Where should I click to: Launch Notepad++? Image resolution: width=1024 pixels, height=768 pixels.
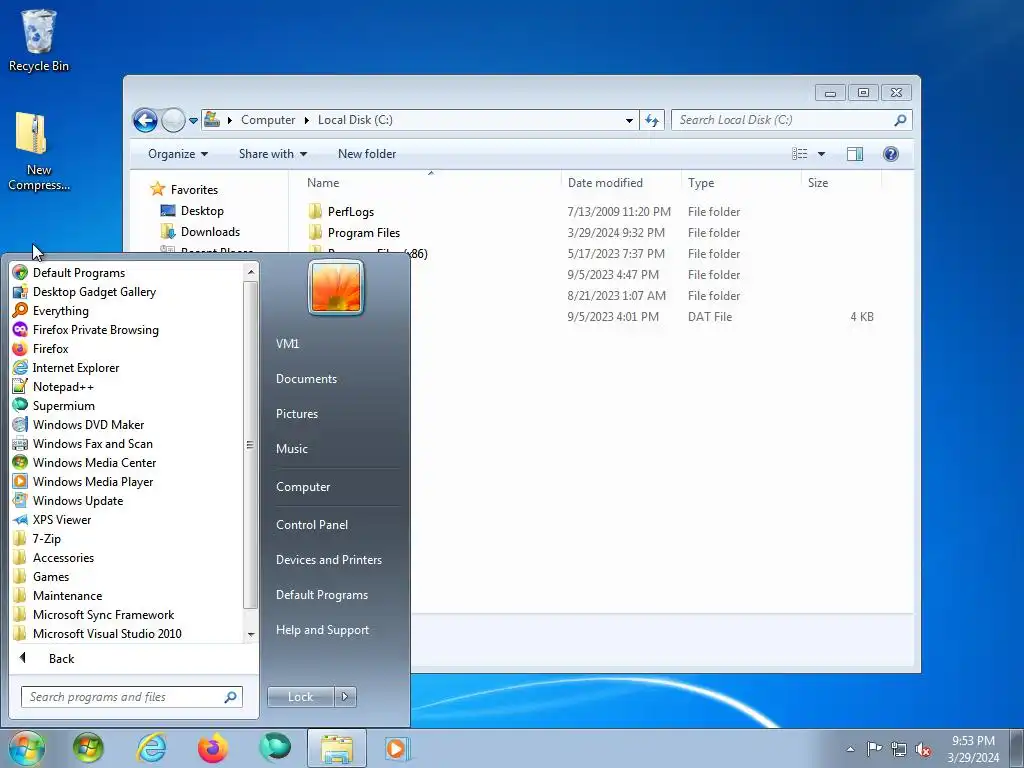(63, 386)
